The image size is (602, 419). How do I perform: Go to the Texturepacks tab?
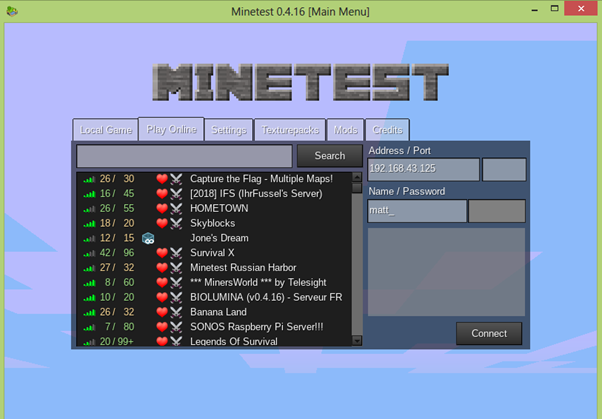coord(290,130)
